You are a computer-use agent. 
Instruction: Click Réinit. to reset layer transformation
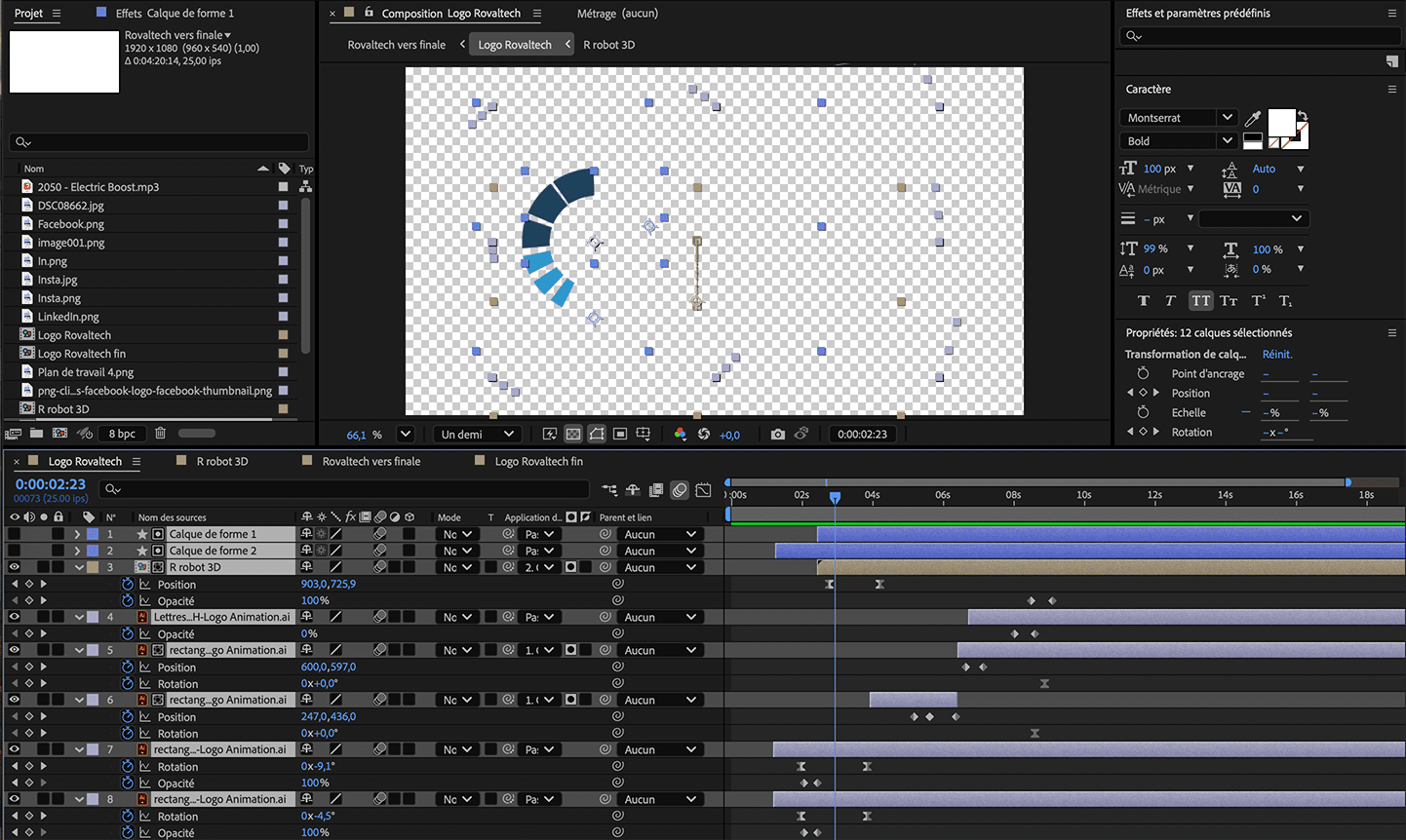[x=1277, y=355]
